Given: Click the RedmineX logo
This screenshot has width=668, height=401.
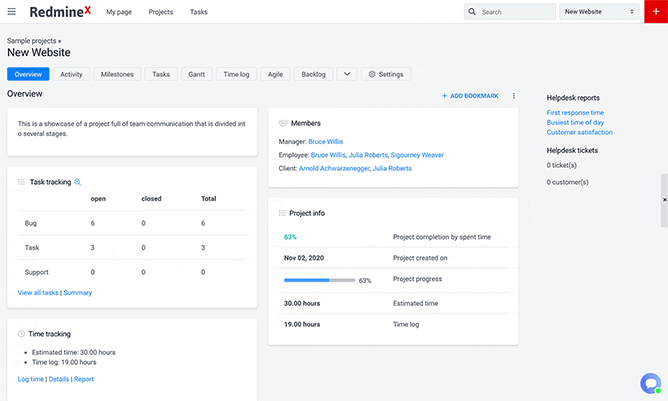Looking at the screenshot, I should point(60,12).
